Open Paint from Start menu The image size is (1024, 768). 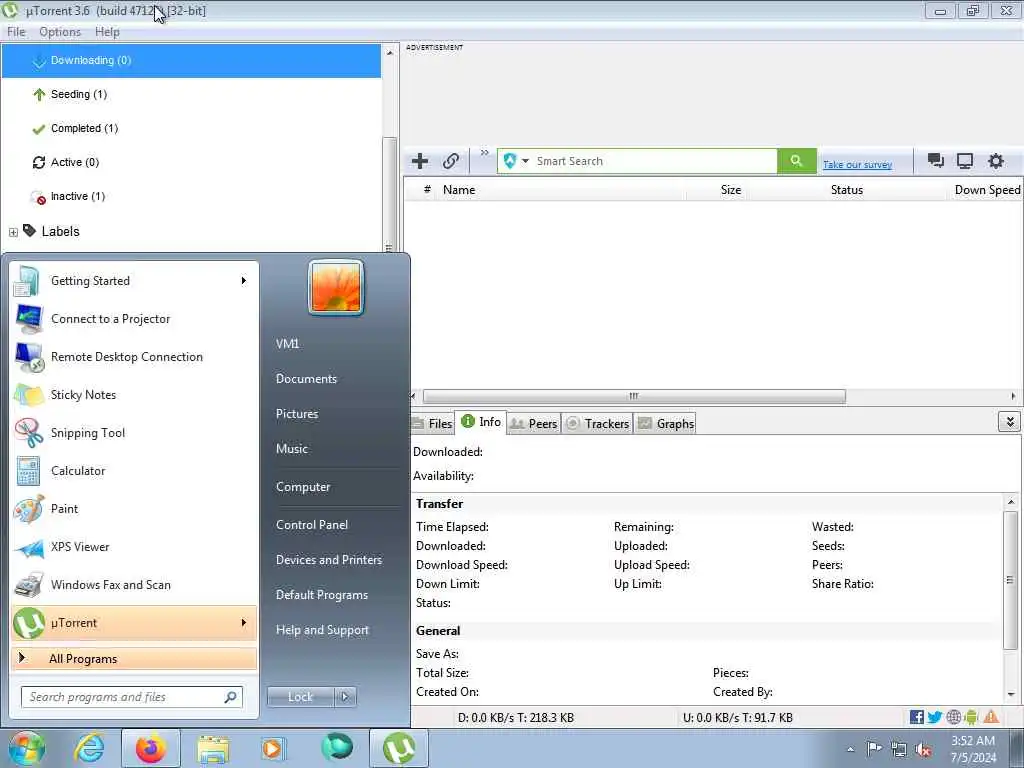pos(134,509)
